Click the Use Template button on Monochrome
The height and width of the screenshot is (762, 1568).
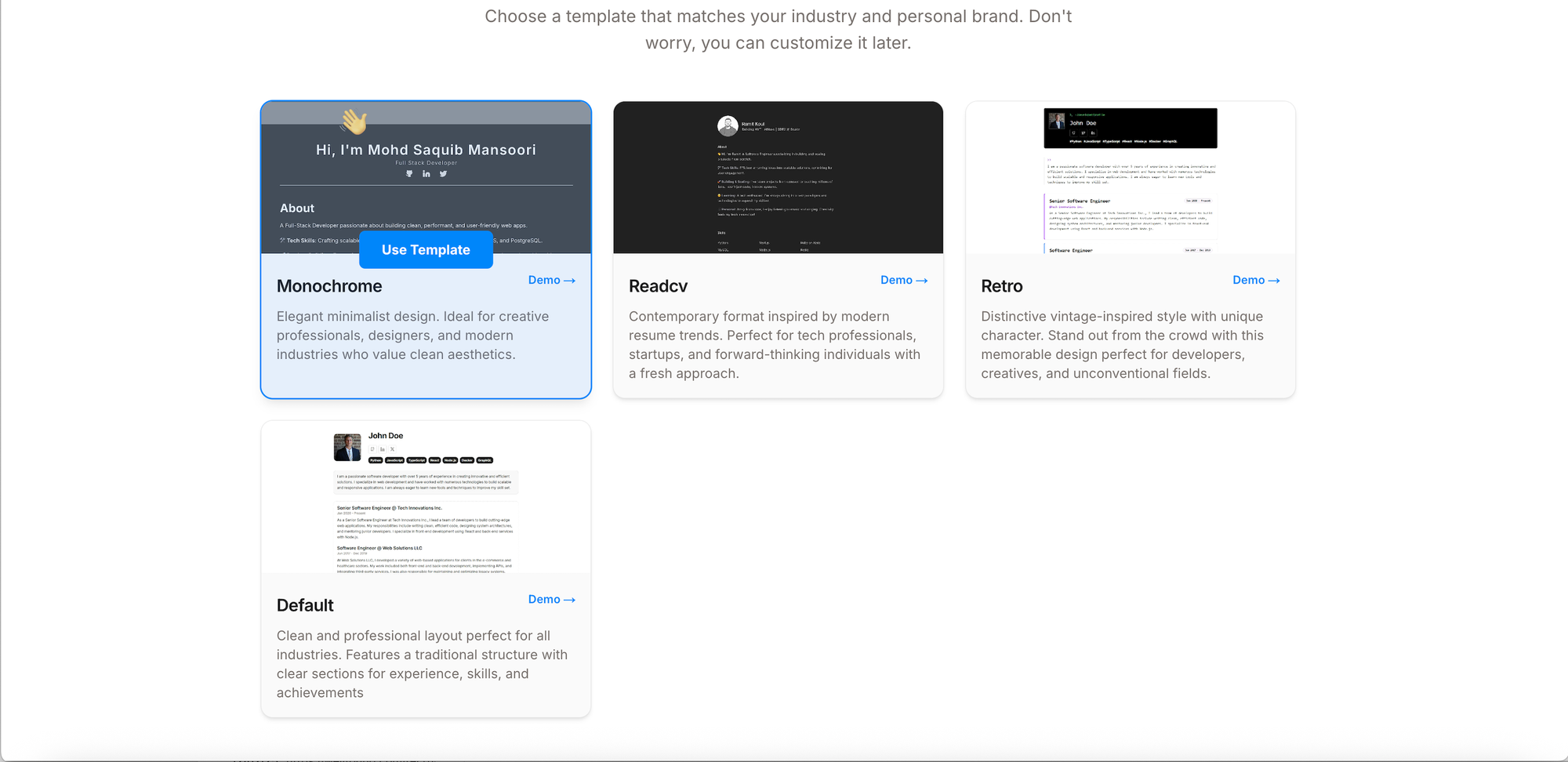pos(426,249)
